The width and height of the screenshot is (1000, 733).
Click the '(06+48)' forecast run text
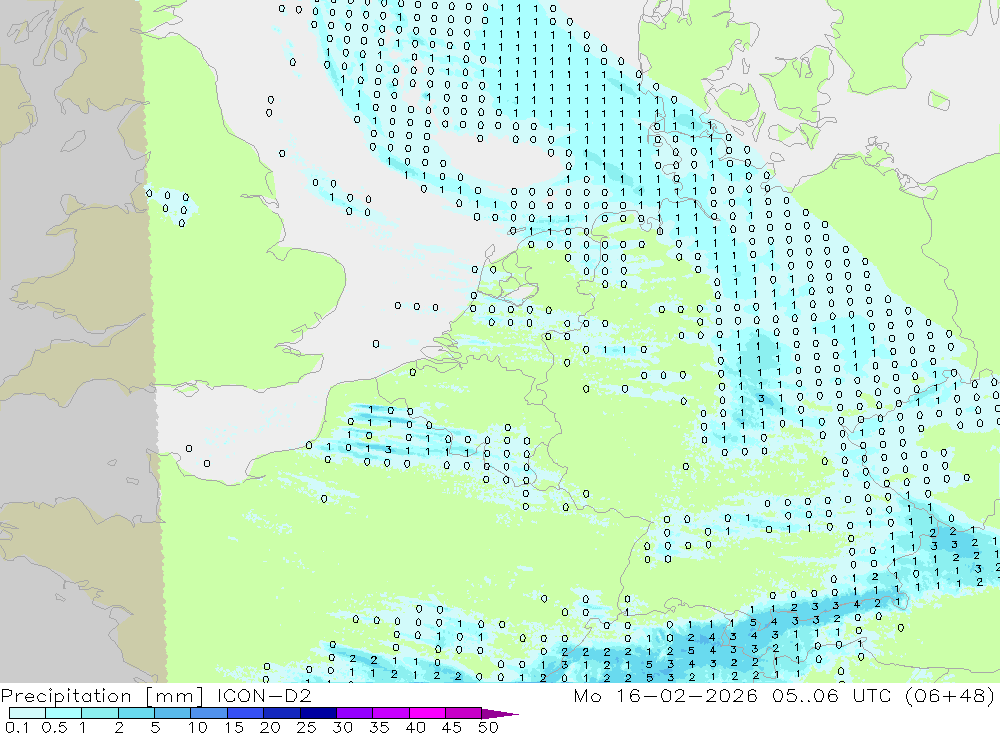(x=950, y=695)
